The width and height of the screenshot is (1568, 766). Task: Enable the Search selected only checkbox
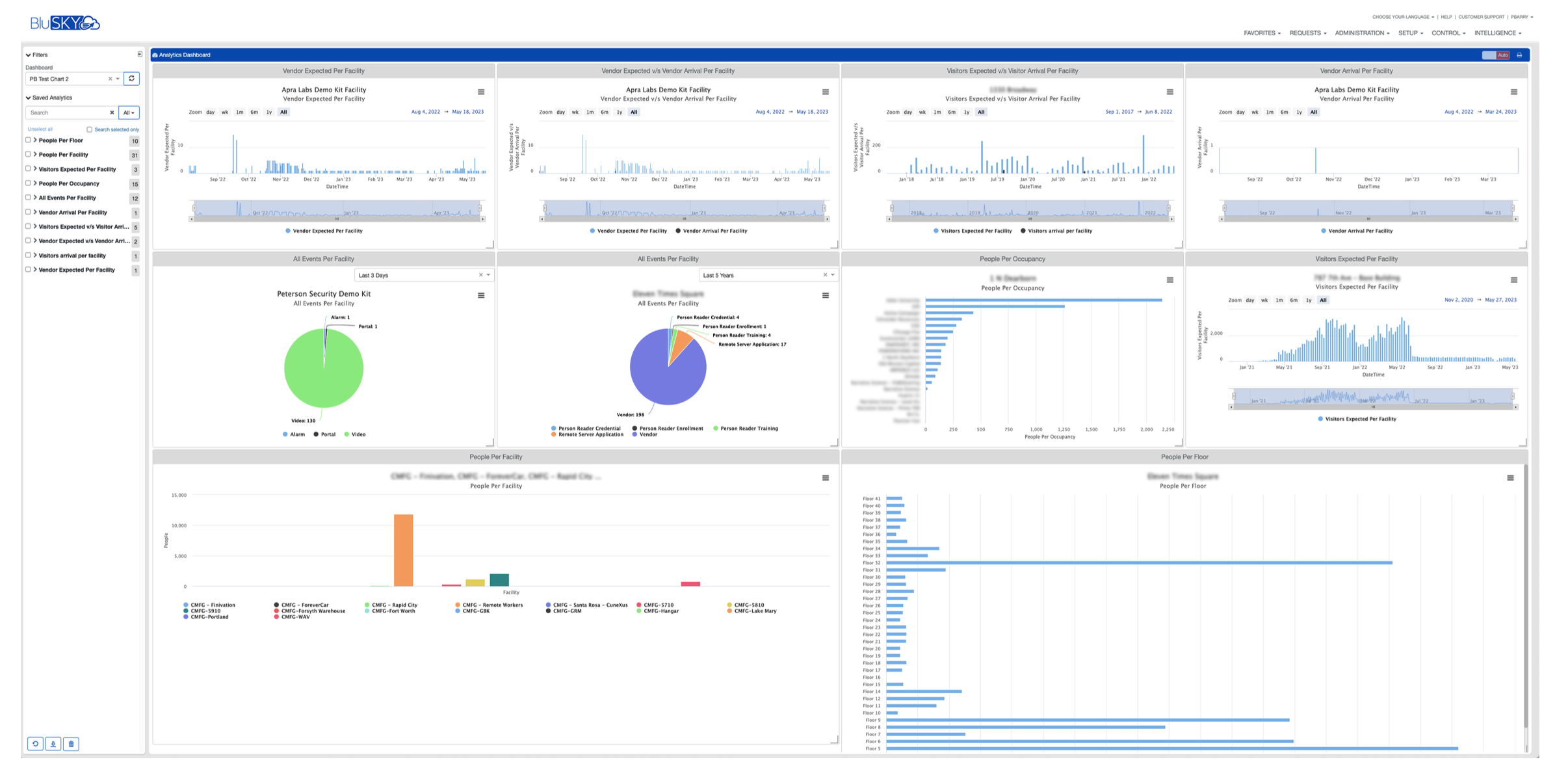coord(89,129)
